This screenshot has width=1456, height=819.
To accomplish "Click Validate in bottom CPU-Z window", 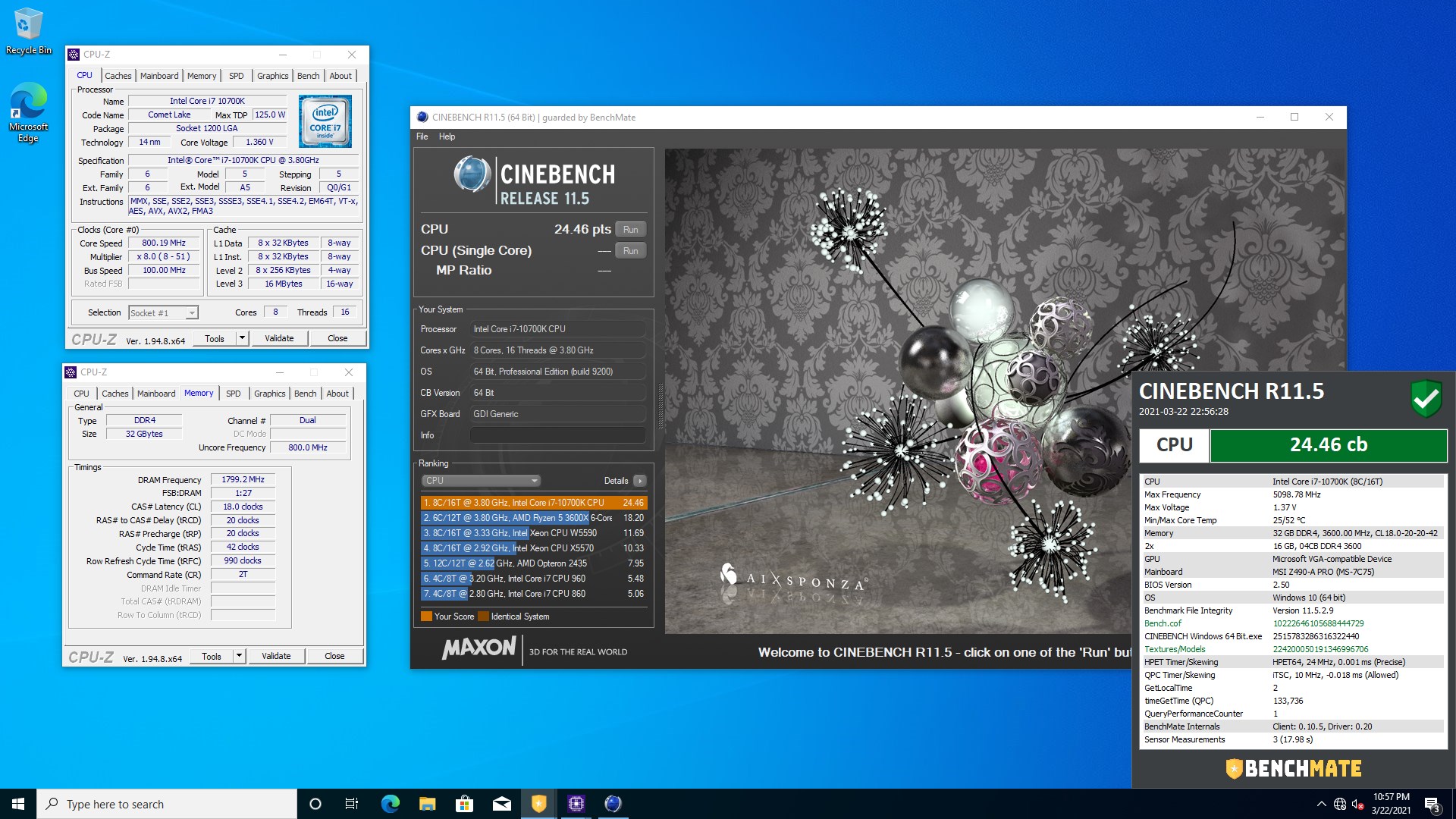I will click(276, 656).
